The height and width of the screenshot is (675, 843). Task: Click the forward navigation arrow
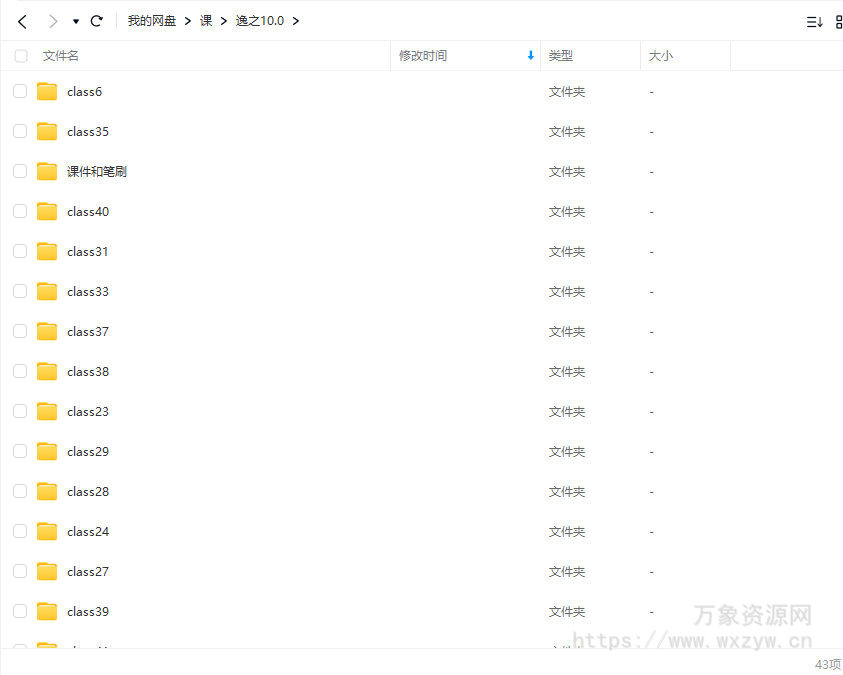point(52,20)
